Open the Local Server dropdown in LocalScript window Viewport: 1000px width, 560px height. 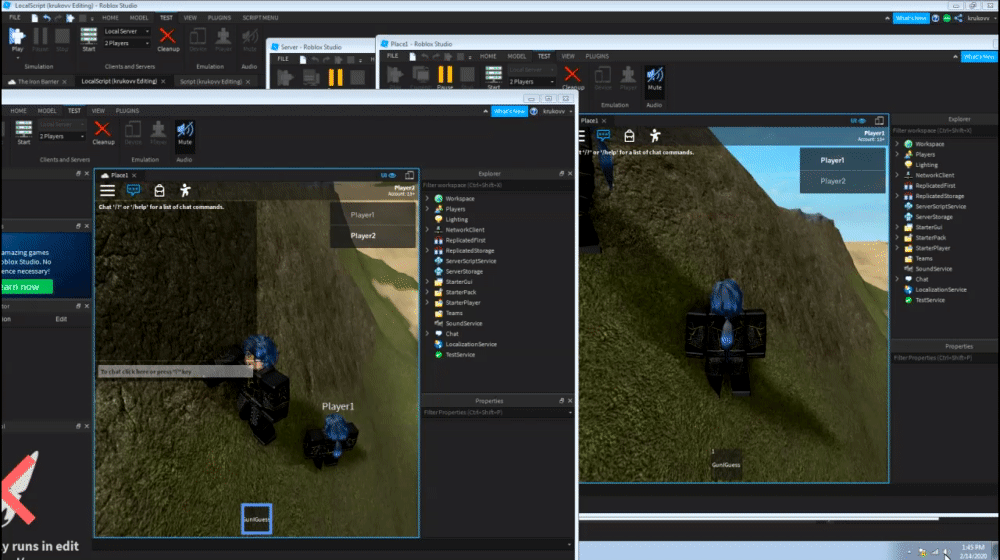click(126, 31)
